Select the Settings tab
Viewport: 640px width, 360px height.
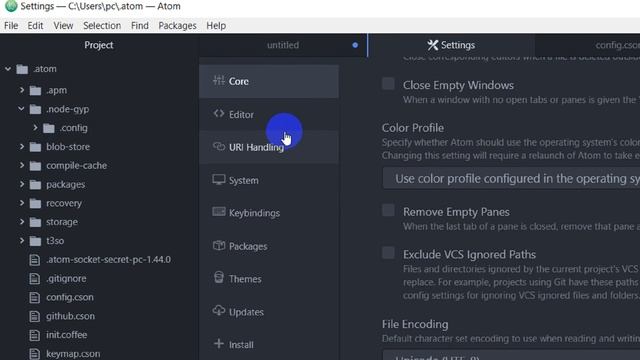tap(451, 45)
